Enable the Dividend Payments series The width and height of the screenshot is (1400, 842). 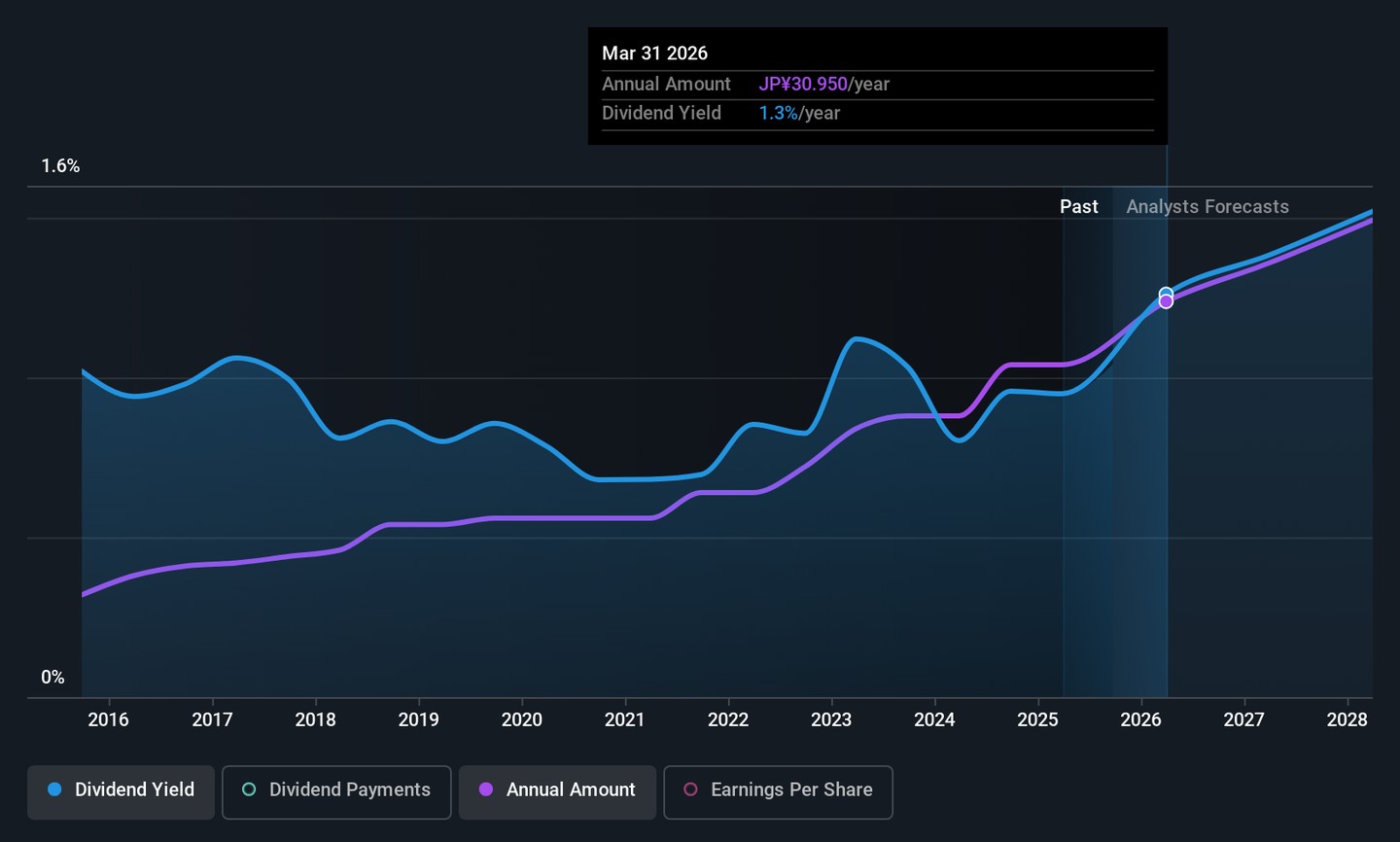tap(336, 791)
